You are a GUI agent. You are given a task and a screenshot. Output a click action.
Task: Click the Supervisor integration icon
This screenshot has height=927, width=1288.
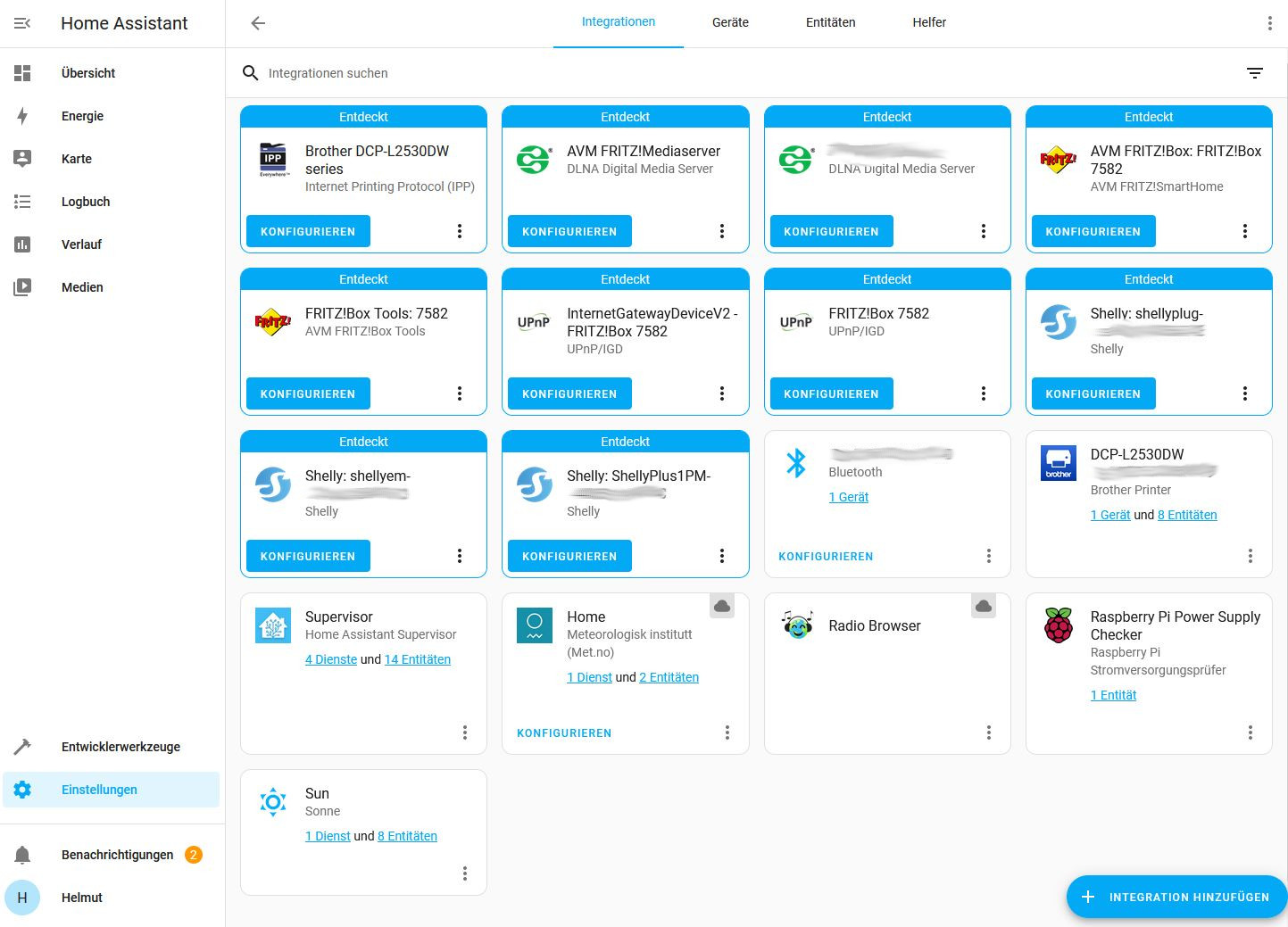point(273,625)
